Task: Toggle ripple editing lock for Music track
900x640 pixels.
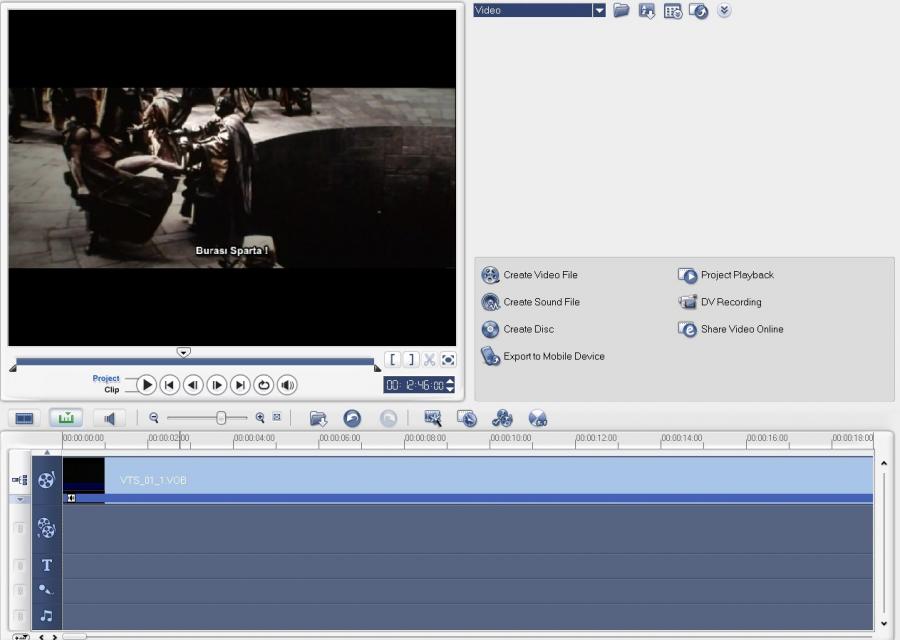Action: pos(20,616)
